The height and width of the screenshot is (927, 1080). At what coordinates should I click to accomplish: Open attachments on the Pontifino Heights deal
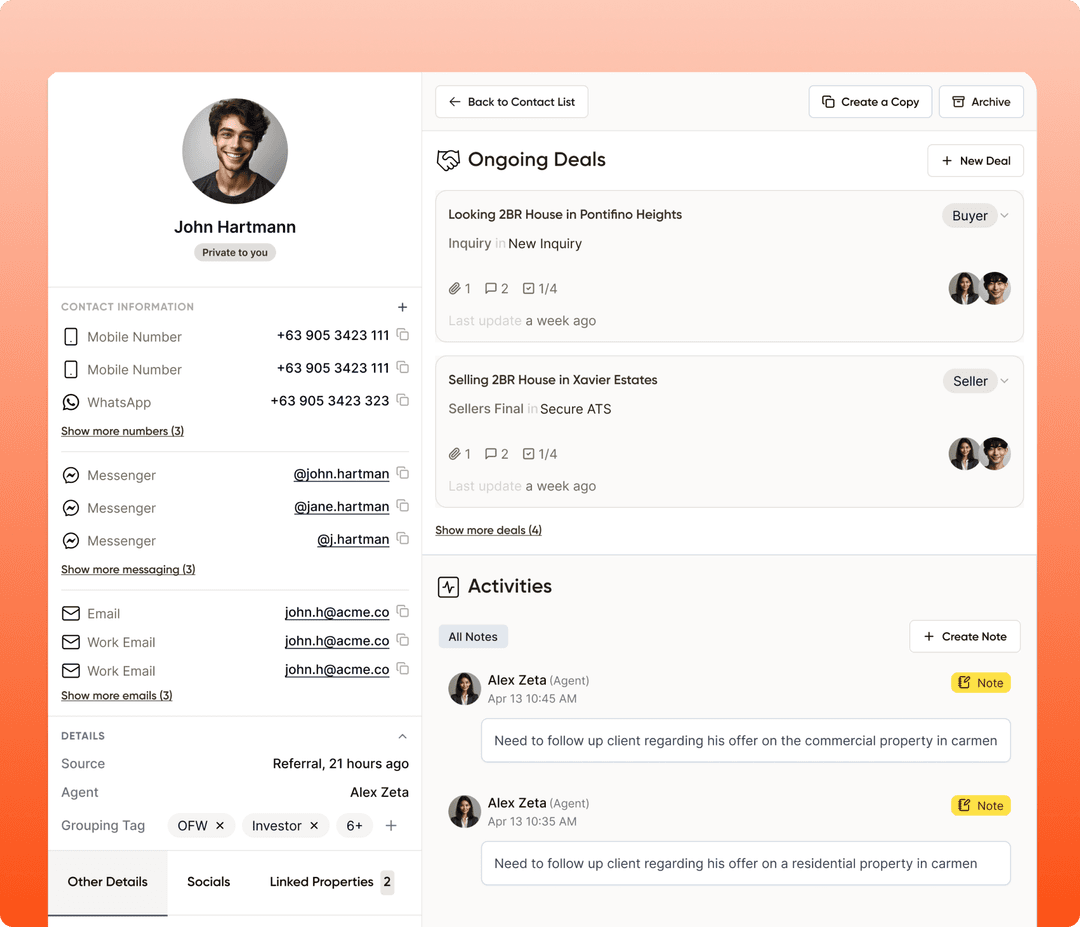pos(459,289)
